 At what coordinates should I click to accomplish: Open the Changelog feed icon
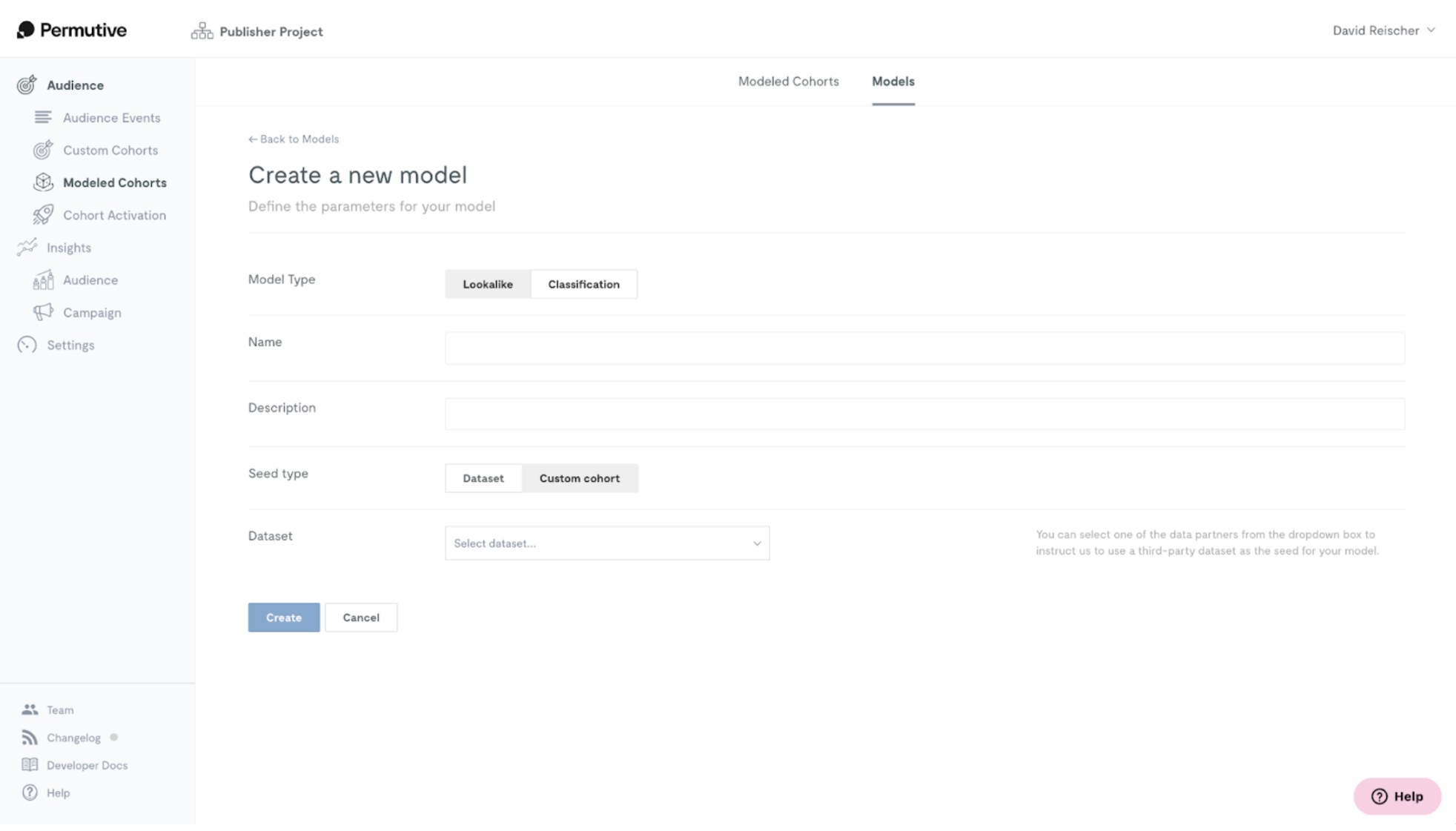[30, 737]
